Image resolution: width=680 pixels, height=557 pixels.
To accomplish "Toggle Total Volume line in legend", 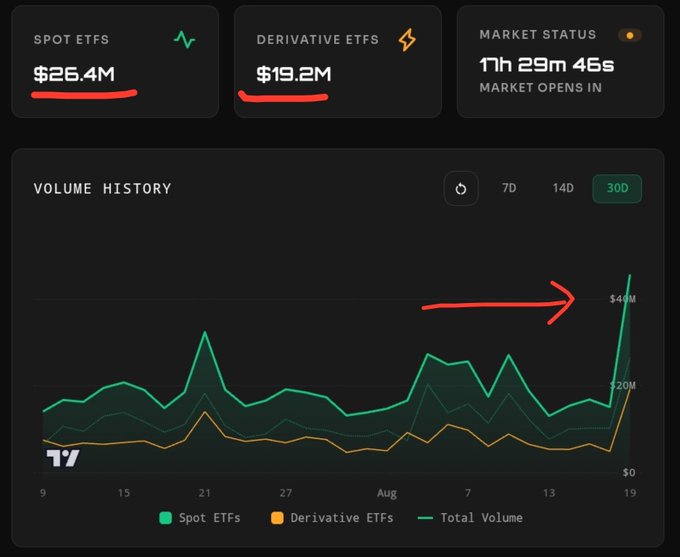I will coord(470,518).
